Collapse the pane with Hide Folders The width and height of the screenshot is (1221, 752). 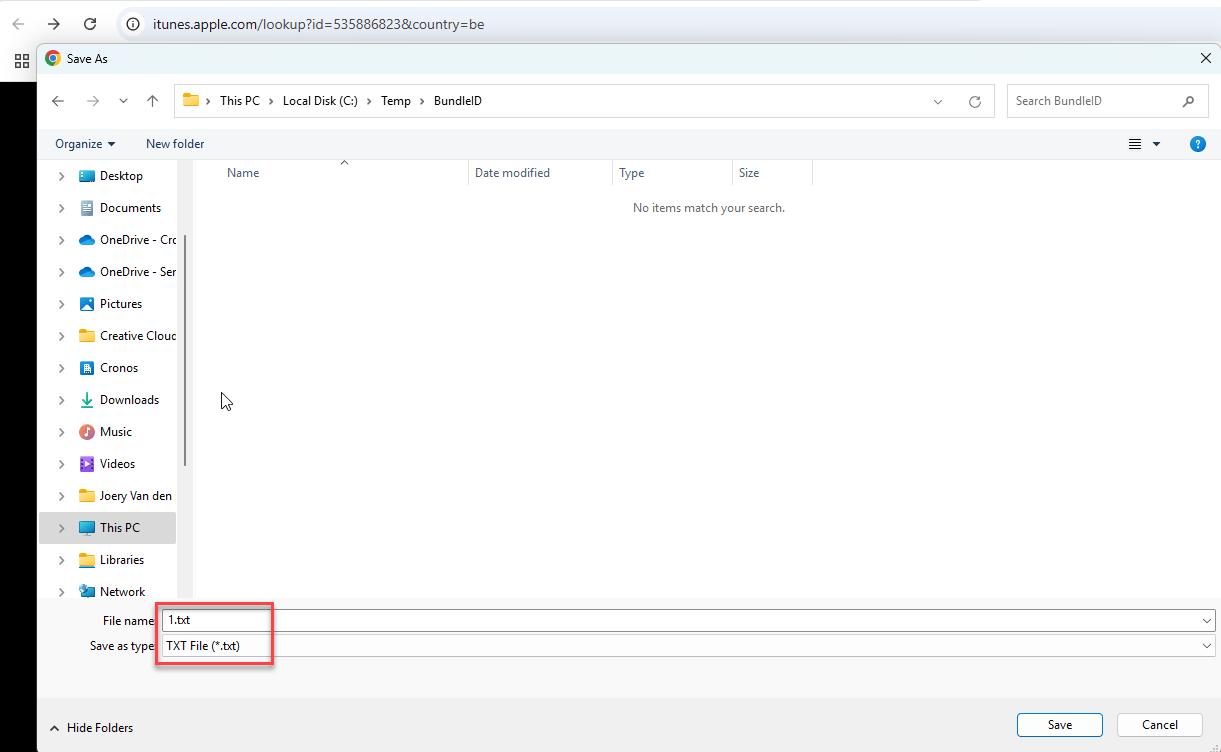(91, 728)
